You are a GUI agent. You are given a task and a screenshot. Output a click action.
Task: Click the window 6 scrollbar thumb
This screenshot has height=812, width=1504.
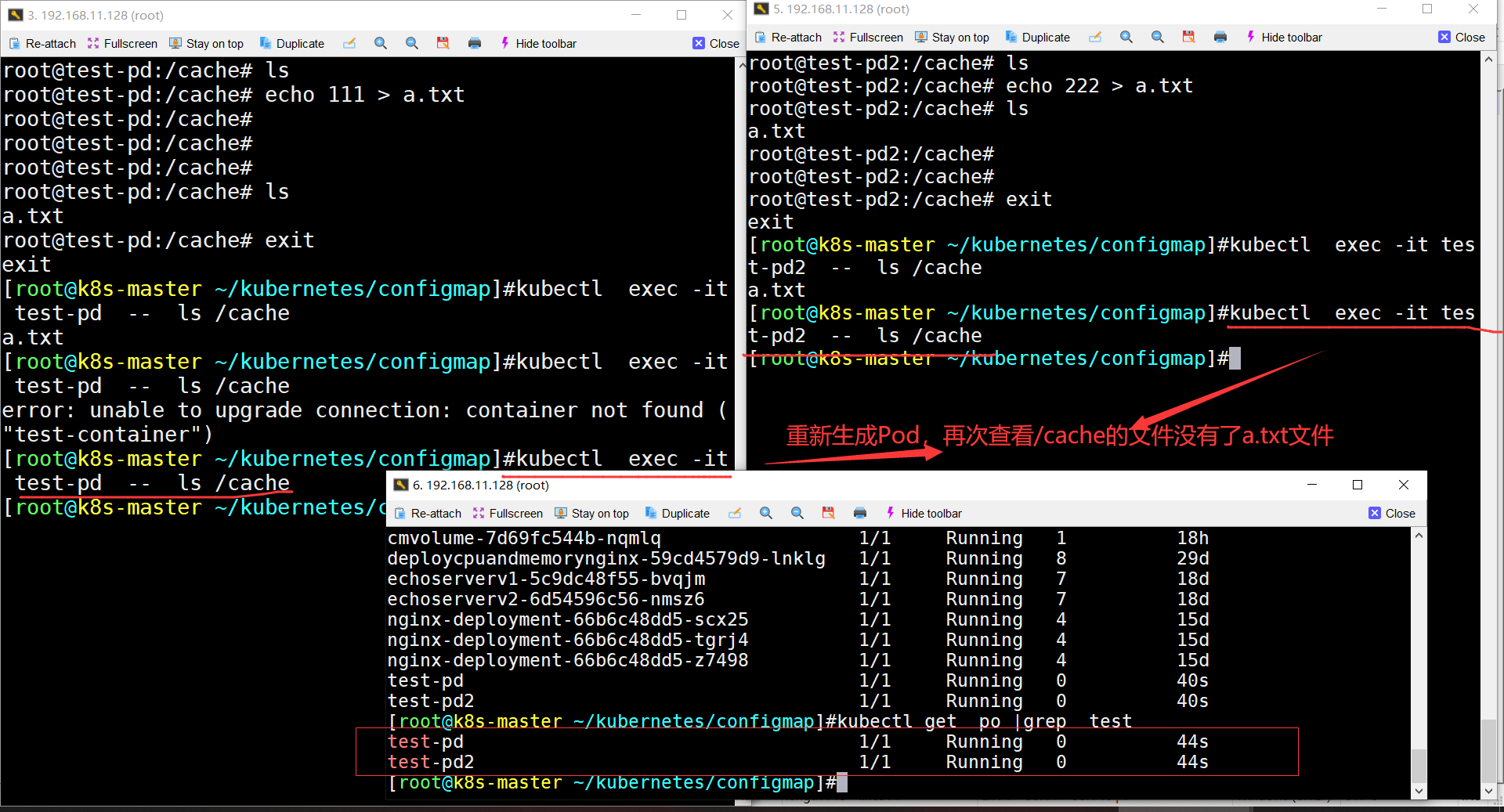click(1418, 765)
